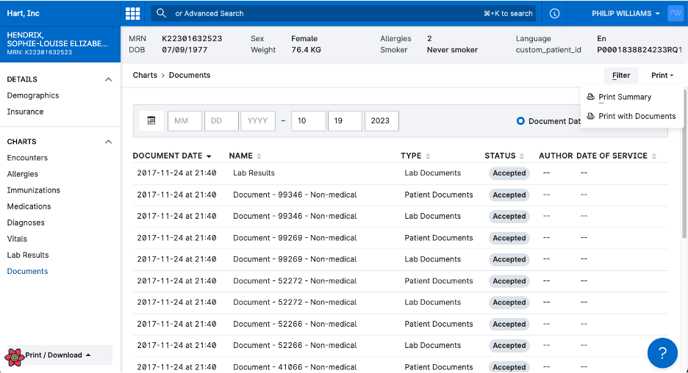Open the calendar date picker icon

pos(151,121)
